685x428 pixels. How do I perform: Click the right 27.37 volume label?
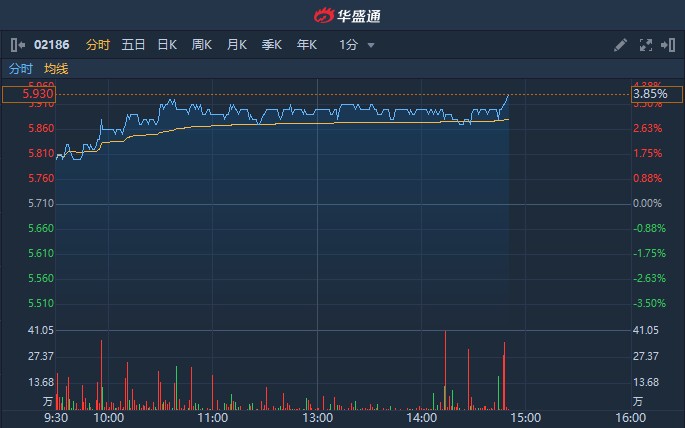[x=646, y=356]
